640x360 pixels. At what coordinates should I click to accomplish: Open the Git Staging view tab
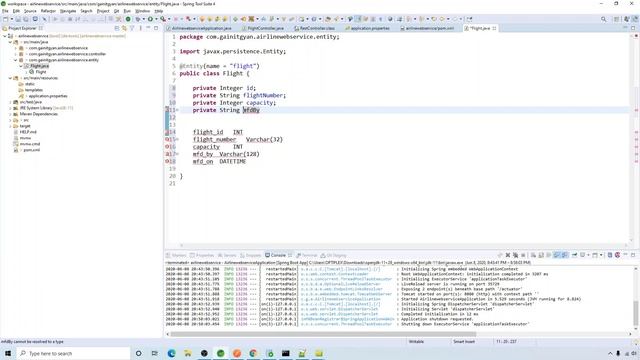point(333,255)
